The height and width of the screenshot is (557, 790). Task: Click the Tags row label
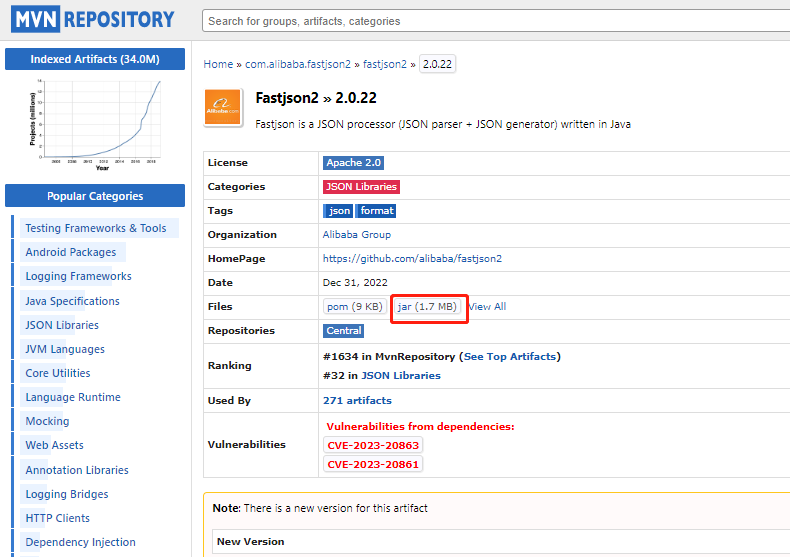(x=220, y=211)
